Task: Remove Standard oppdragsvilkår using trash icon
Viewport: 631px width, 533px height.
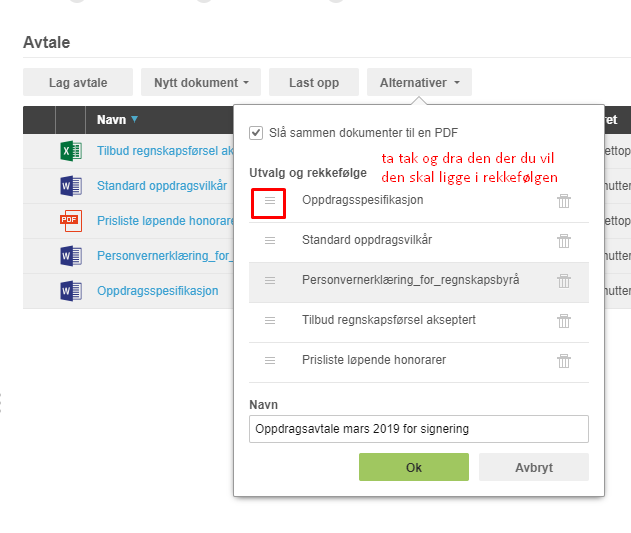Action: click(564, 241)
